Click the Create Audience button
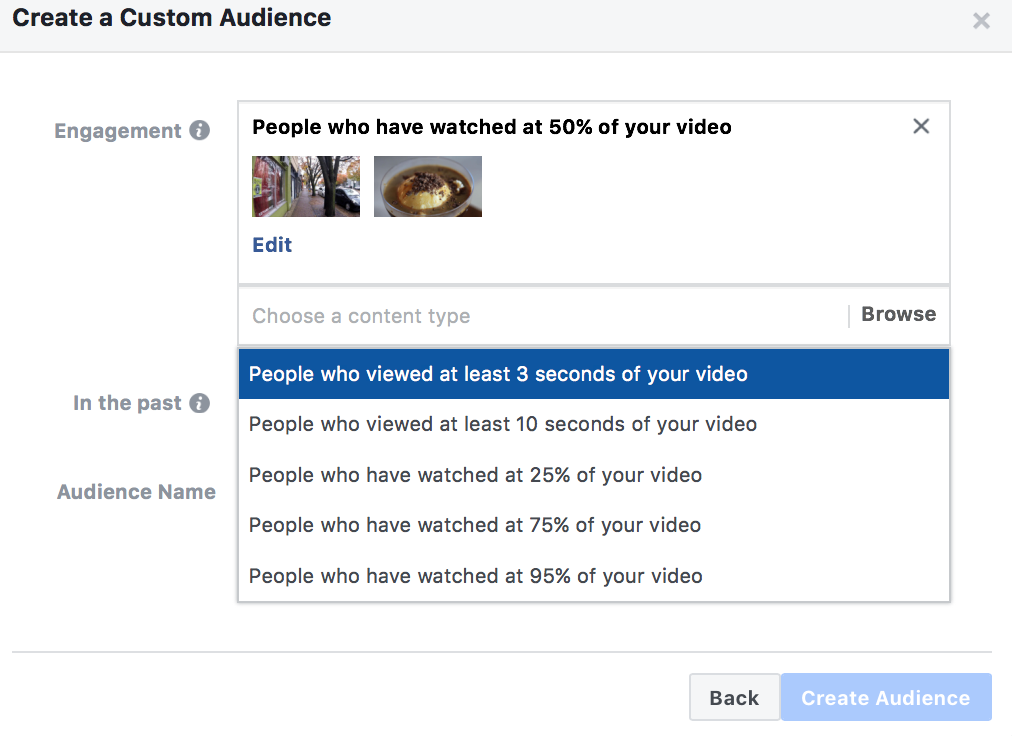This screenshot has height=736, width=1012. pyautogui.click(x=885, y=697)
